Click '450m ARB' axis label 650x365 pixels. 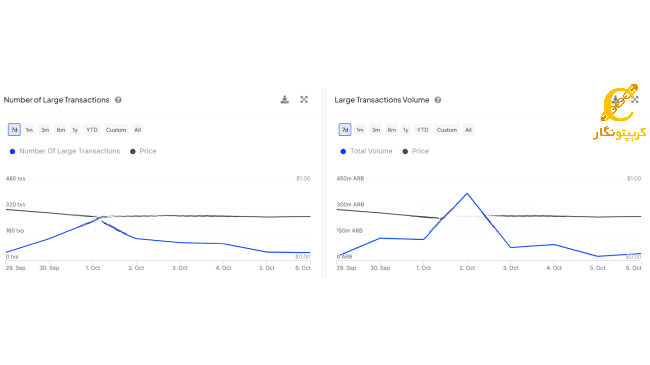[x=350, y=178]
